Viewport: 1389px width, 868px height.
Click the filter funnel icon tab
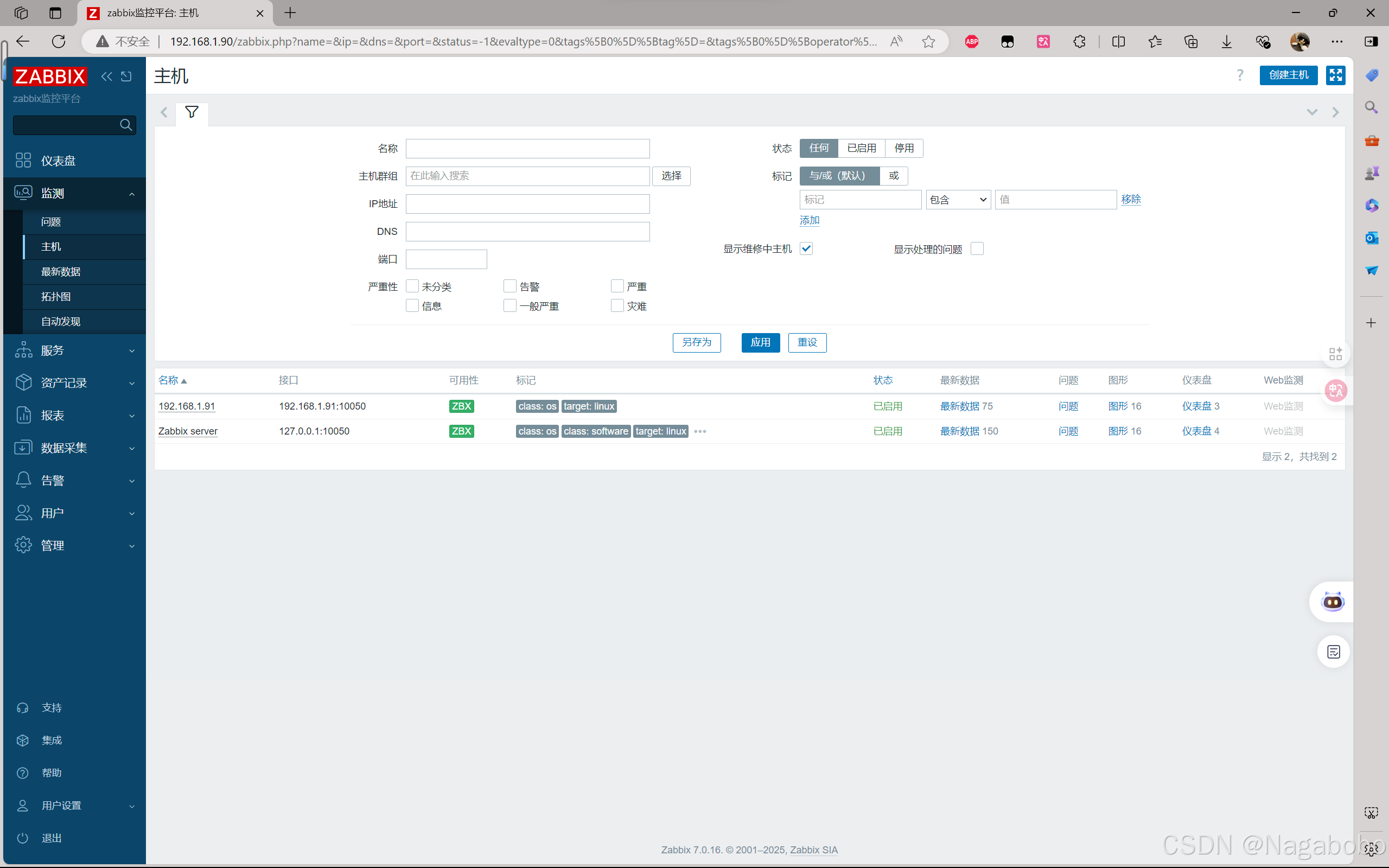(x=192, y=112)
